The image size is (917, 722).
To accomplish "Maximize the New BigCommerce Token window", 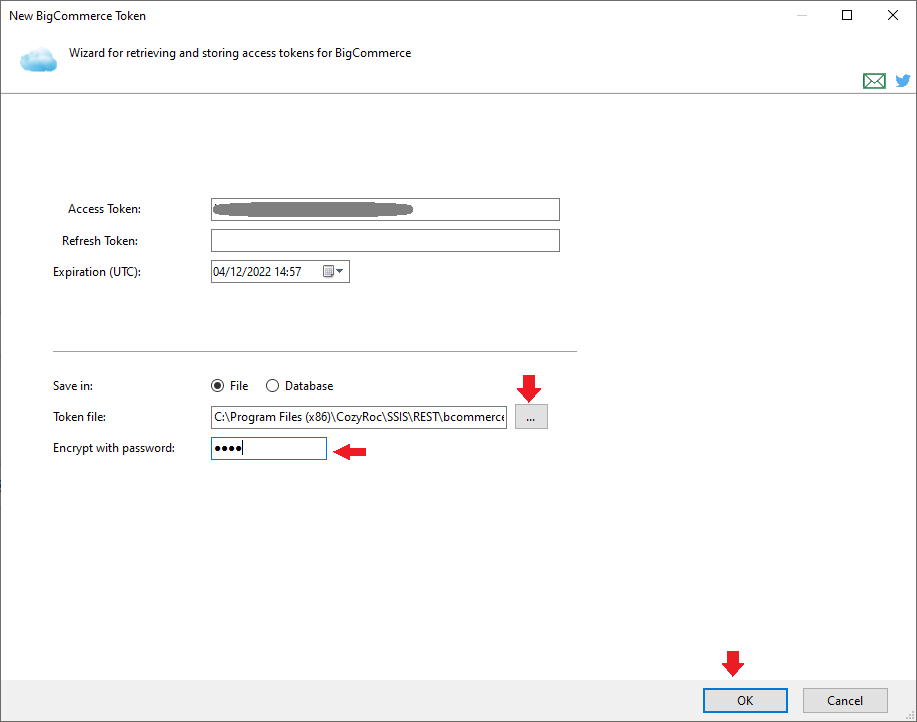I will click(x=847, y=15).
